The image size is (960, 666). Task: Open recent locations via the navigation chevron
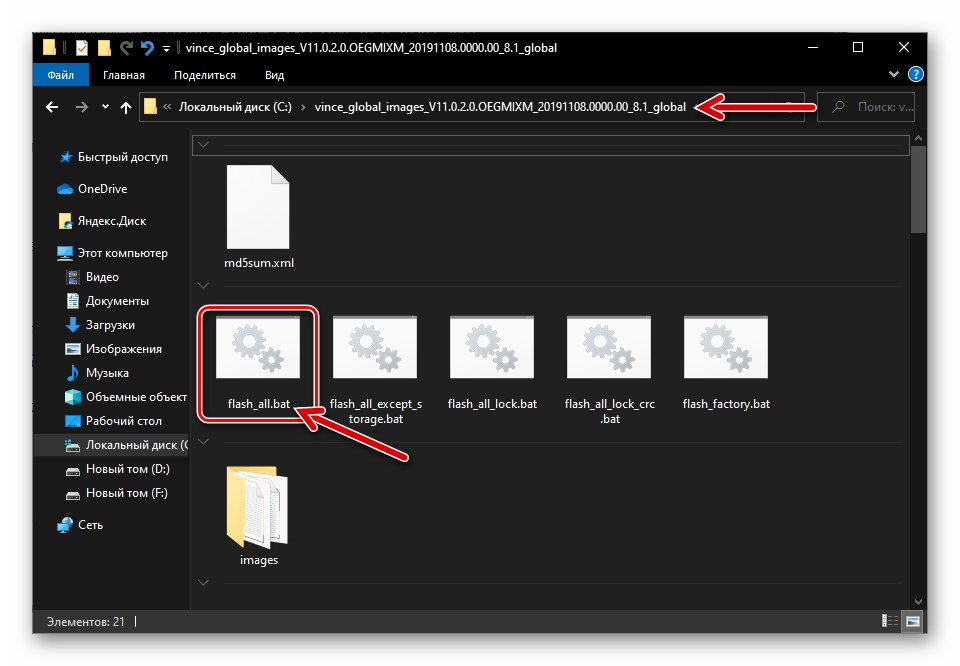click(105, 107)
